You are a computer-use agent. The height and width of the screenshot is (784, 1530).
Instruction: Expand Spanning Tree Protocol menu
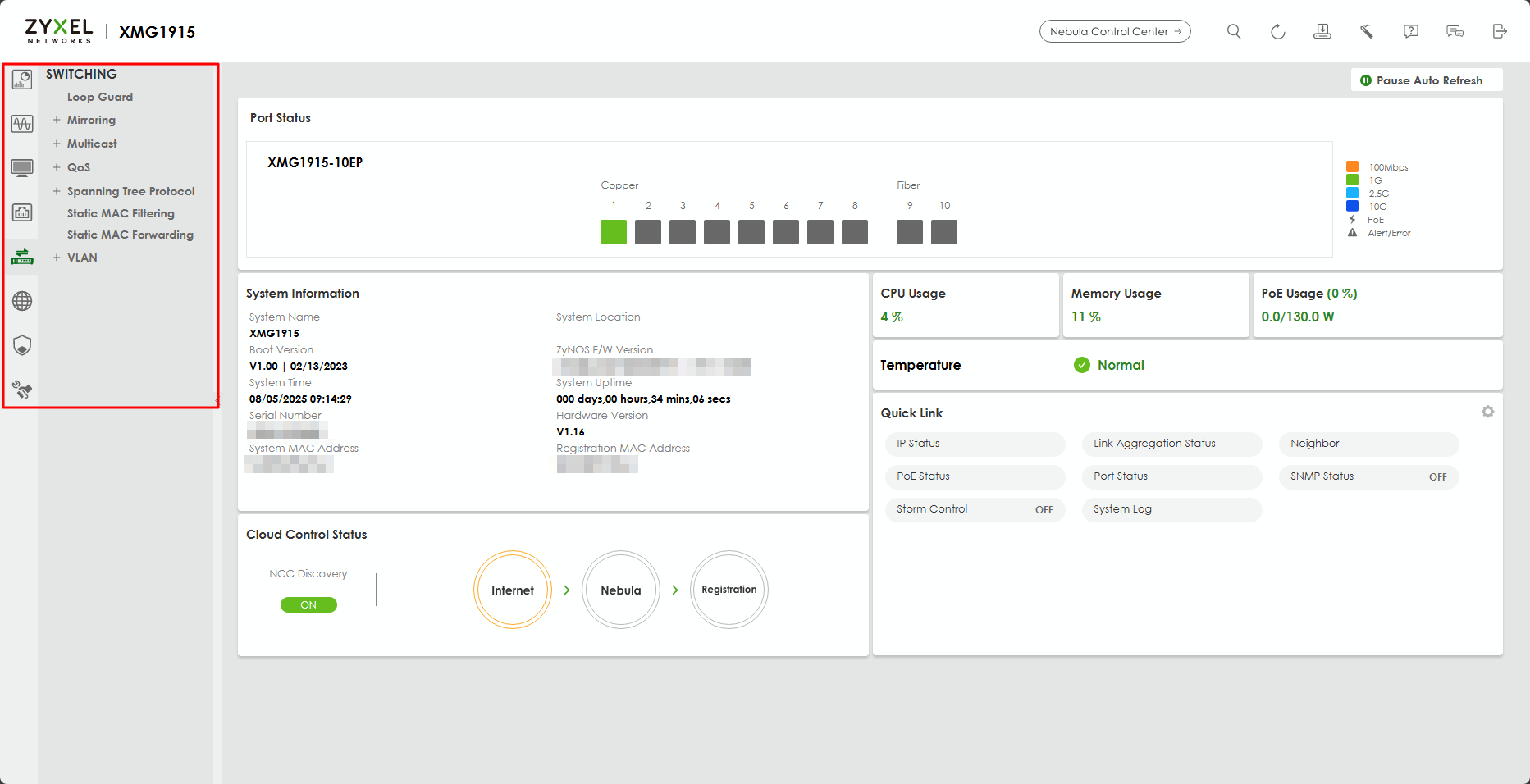pyautogui.click(x=57, y=191)
